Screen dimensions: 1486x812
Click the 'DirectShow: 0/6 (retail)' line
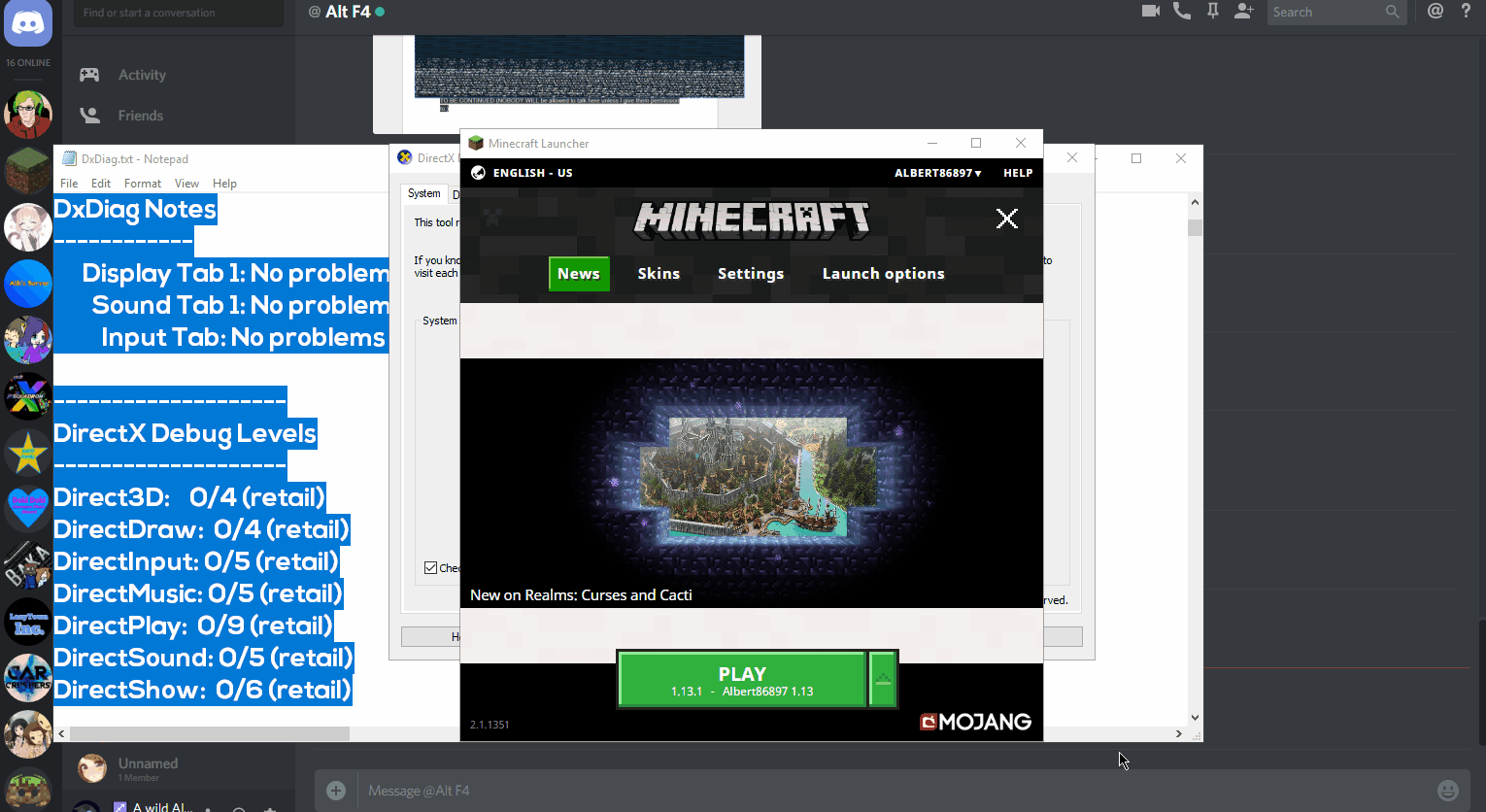pos(202,690)
